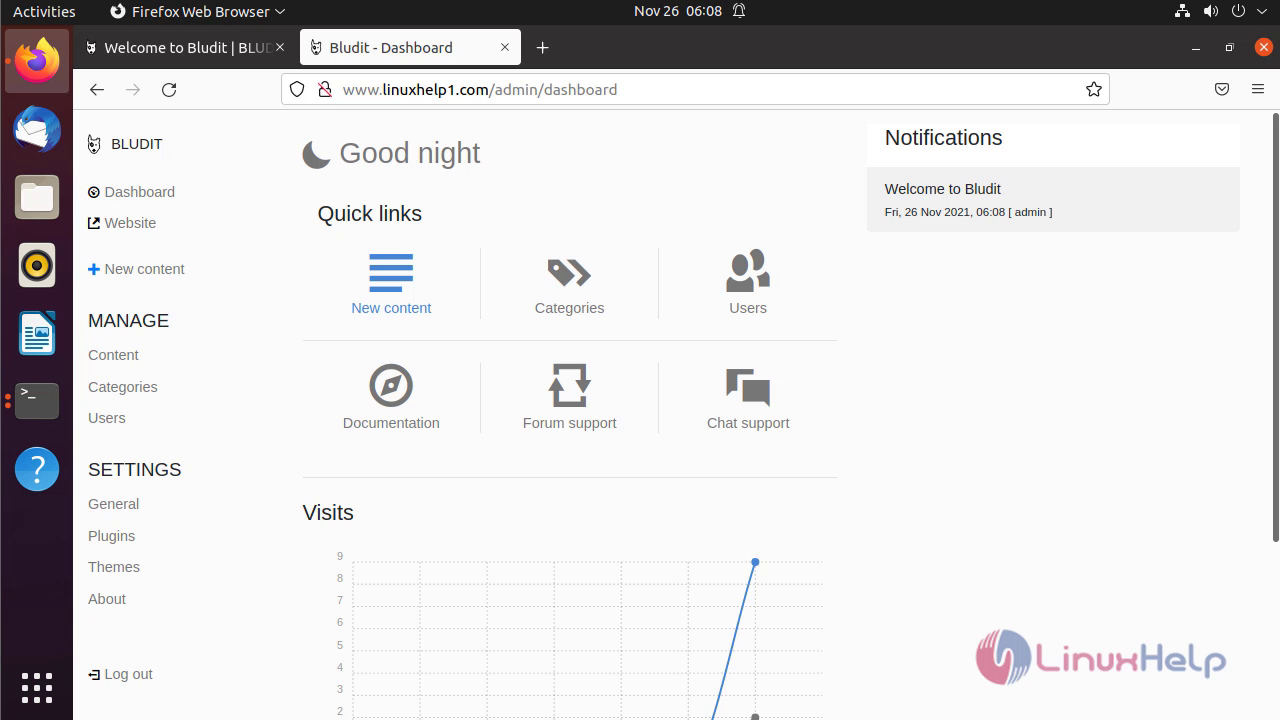Click the visits chart data point at 9

(755, 562)
